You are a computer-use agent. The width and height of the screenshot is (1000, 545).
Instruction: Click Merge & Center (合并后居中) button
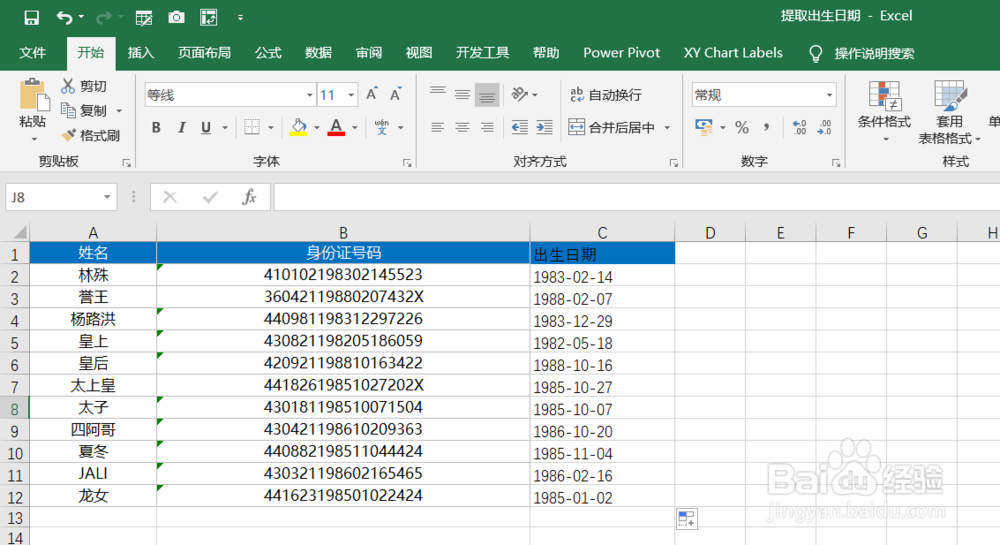pos(612,127)
